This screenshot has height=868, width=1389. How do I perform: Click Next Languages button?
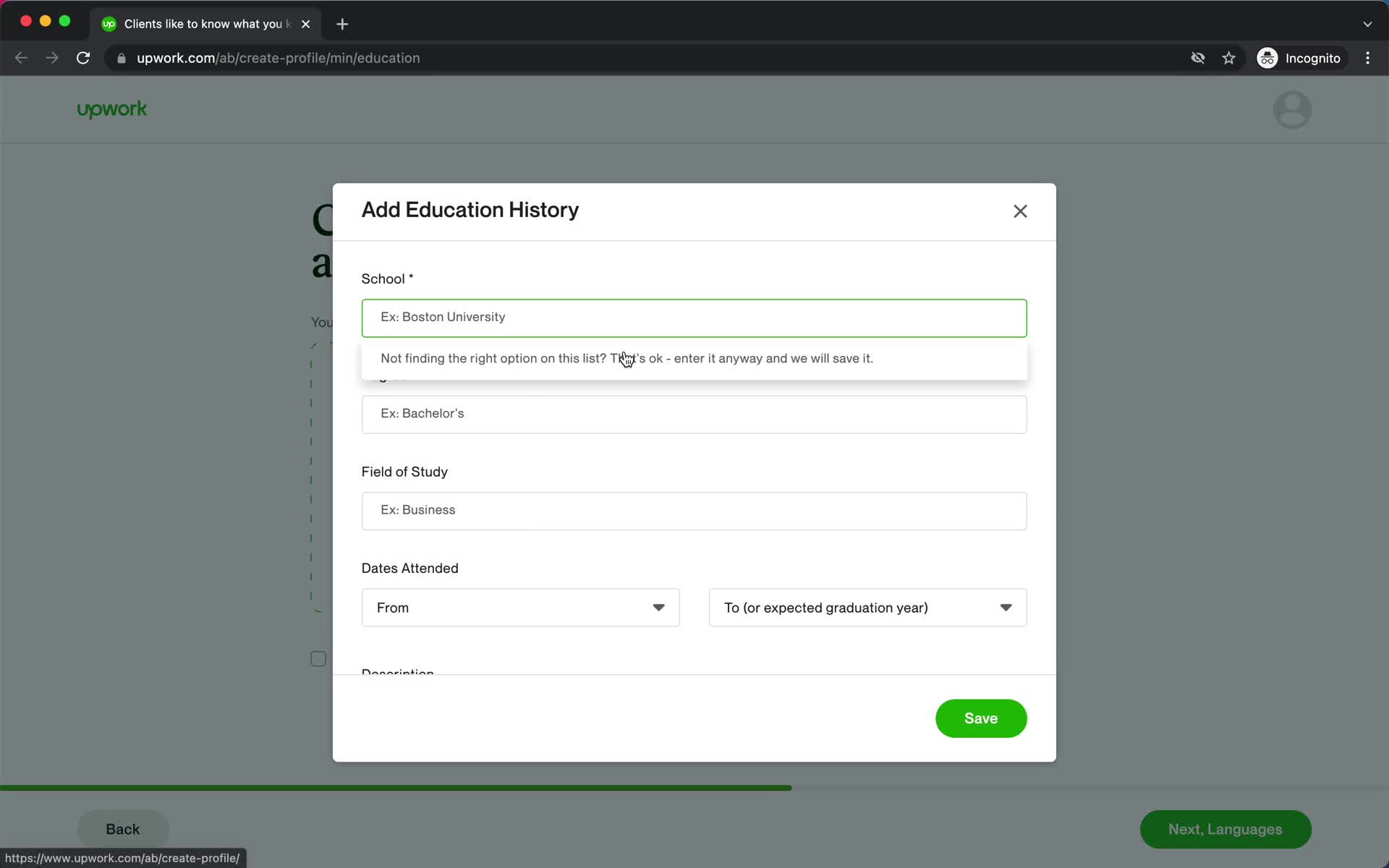click(x=1225, y=829)
